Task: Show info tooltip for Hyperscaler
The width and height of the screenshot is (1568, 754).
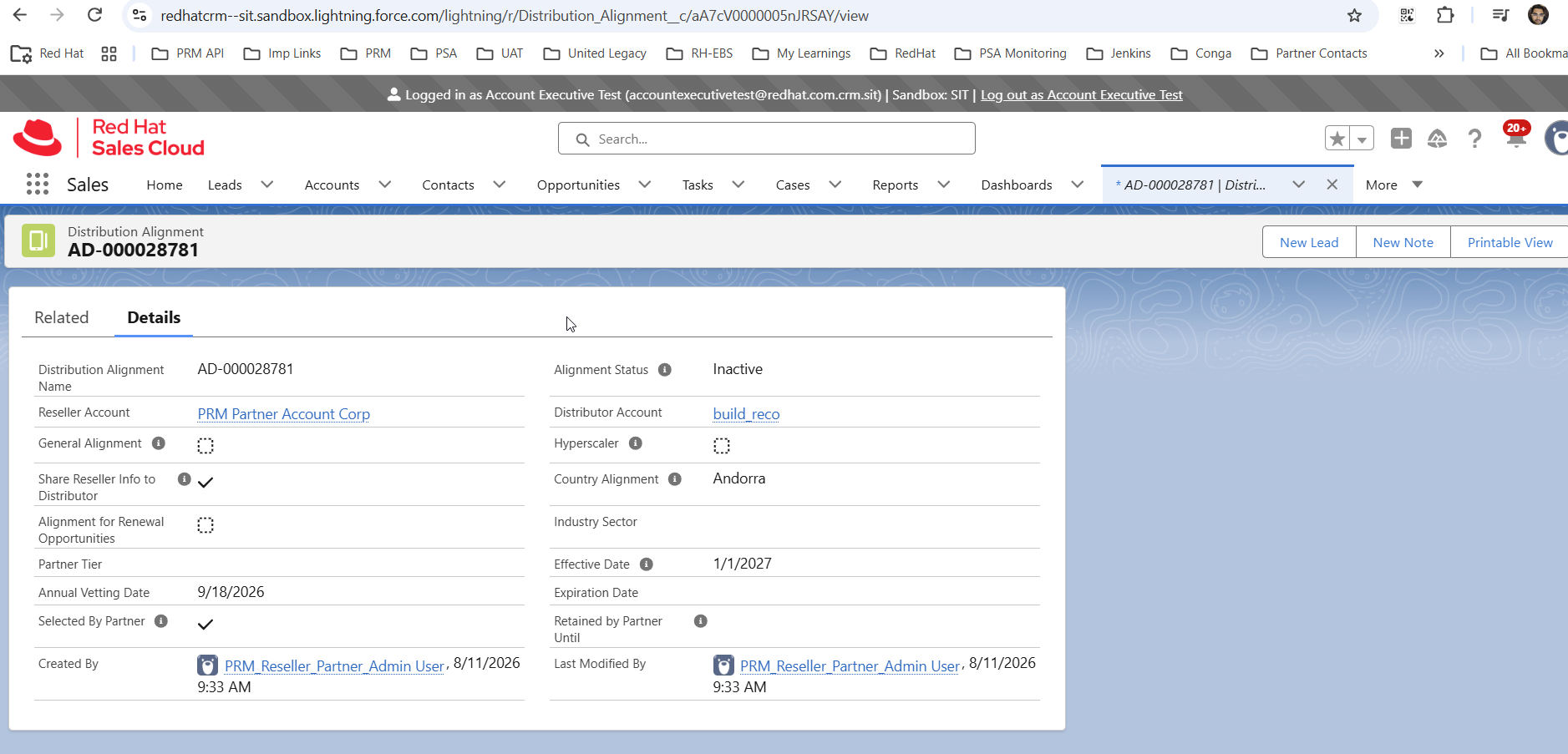Action: (x=636, y=443)
